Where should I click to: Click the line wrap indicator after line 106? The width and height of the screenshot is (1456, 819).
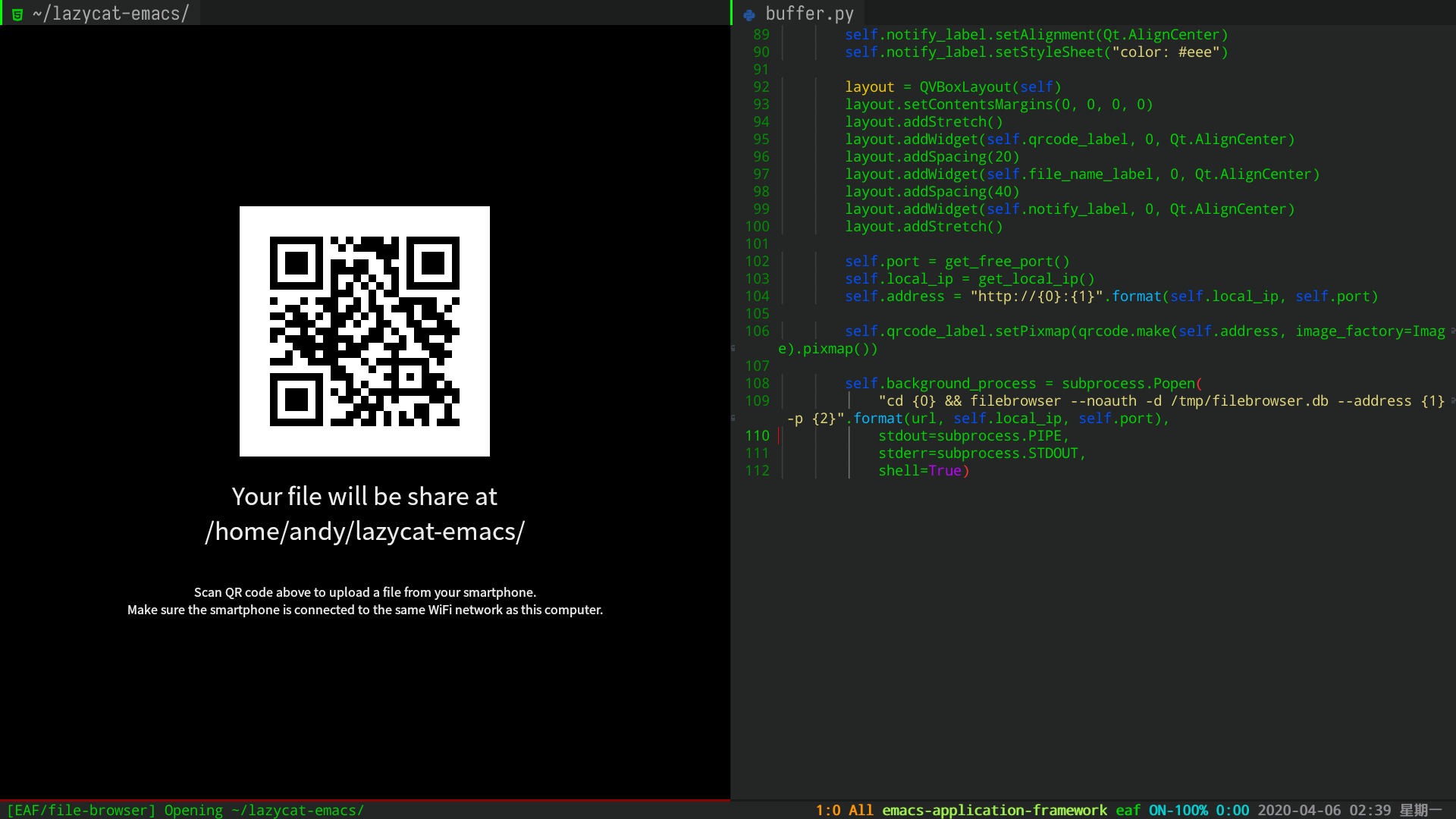pos(1452,331)
